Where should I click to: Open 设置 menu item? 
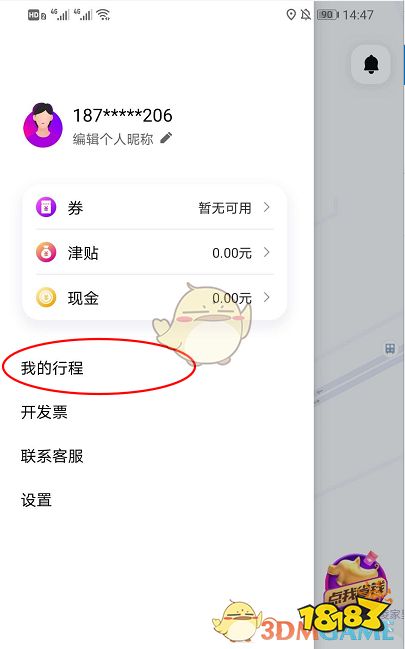coord(36,500)
